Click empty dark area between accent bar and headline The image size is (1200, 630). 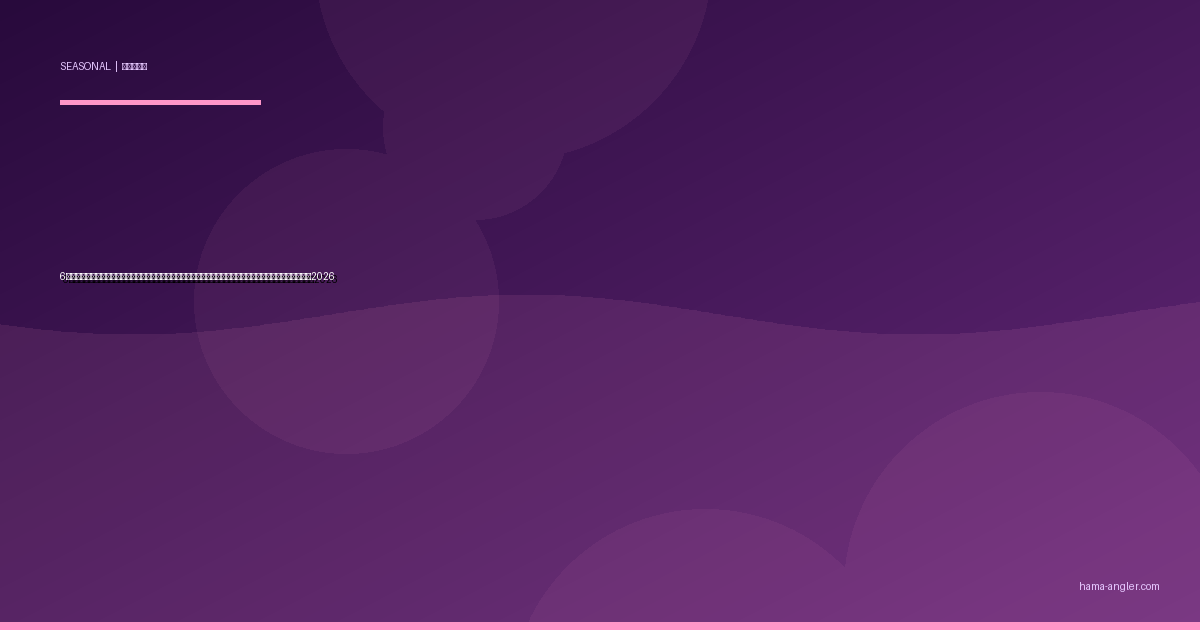pos(160,190)
